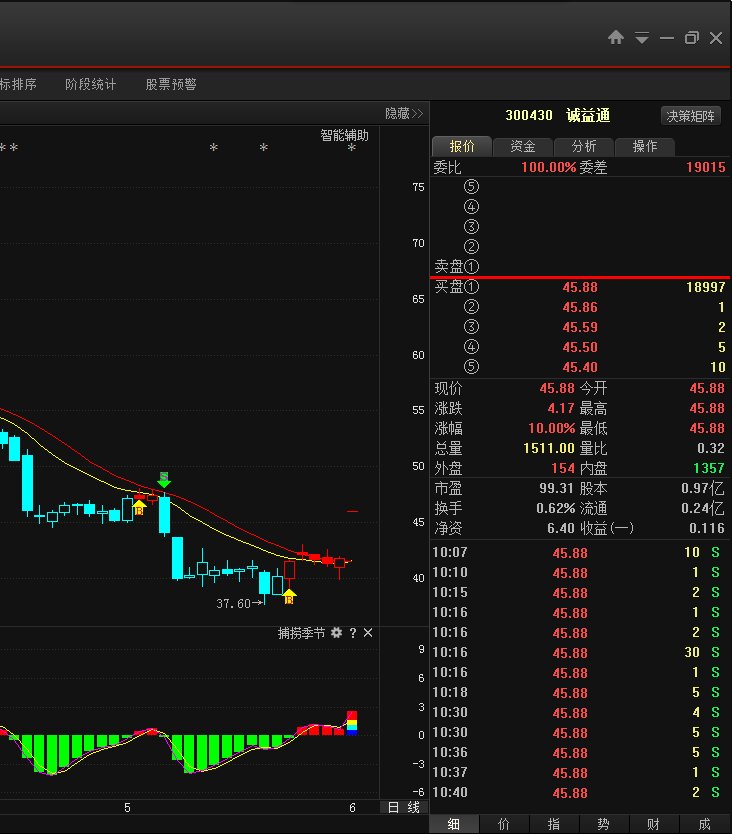Select the 势 bottom tab
Image resolution: width=732 pixels, height=834 pixels.
point(603,824)
